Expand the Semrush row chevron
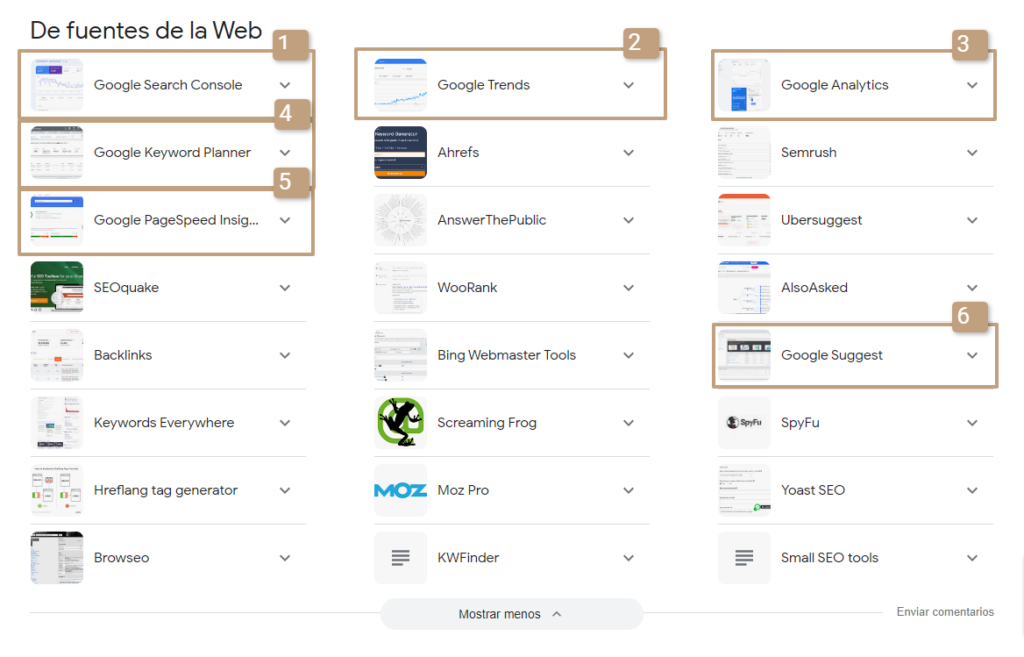Screen dimensions: 1024x657 [972, 153]
